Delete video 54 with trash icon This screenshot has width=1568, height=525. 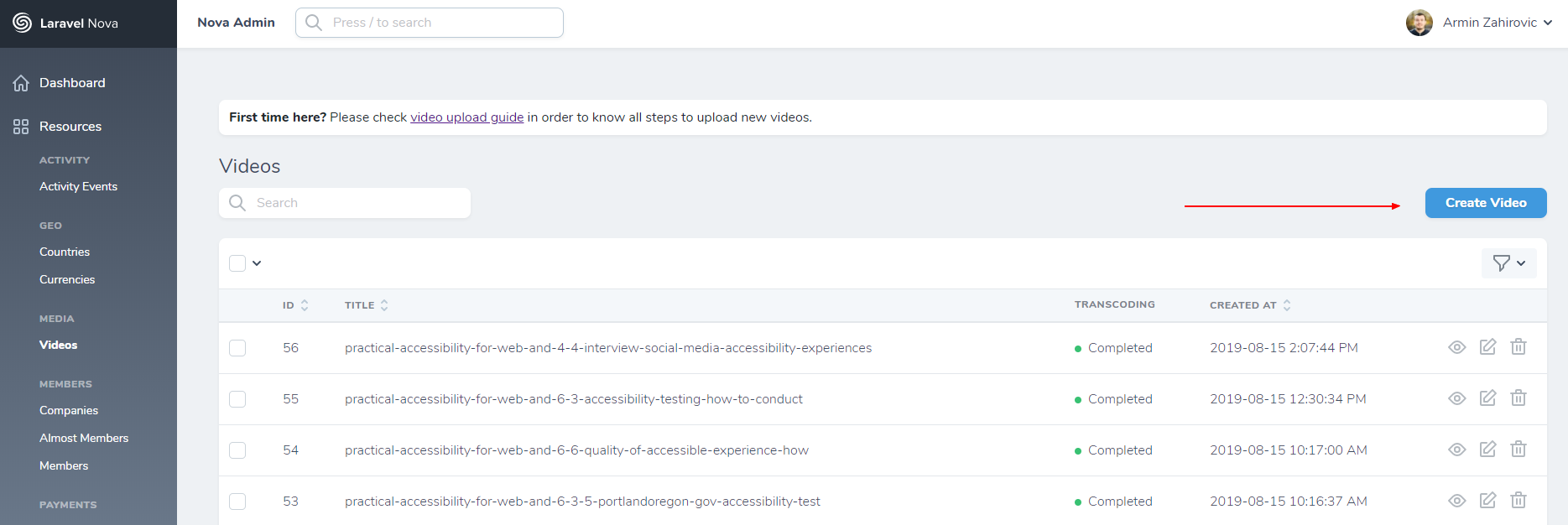point(1519,450)
